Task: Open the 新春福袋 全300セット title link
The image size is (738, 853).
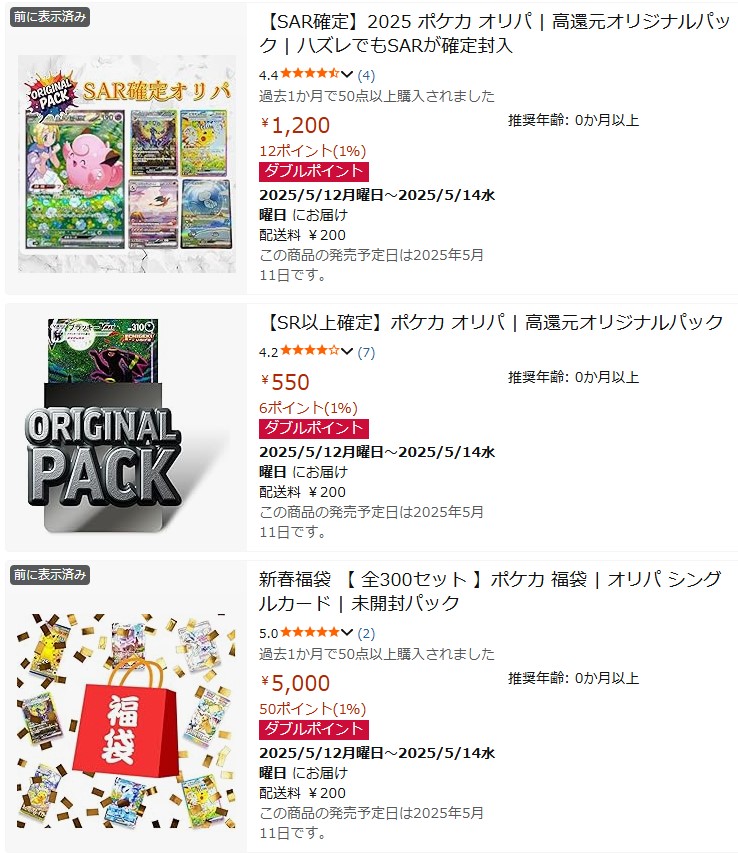Action: point(490,591)
